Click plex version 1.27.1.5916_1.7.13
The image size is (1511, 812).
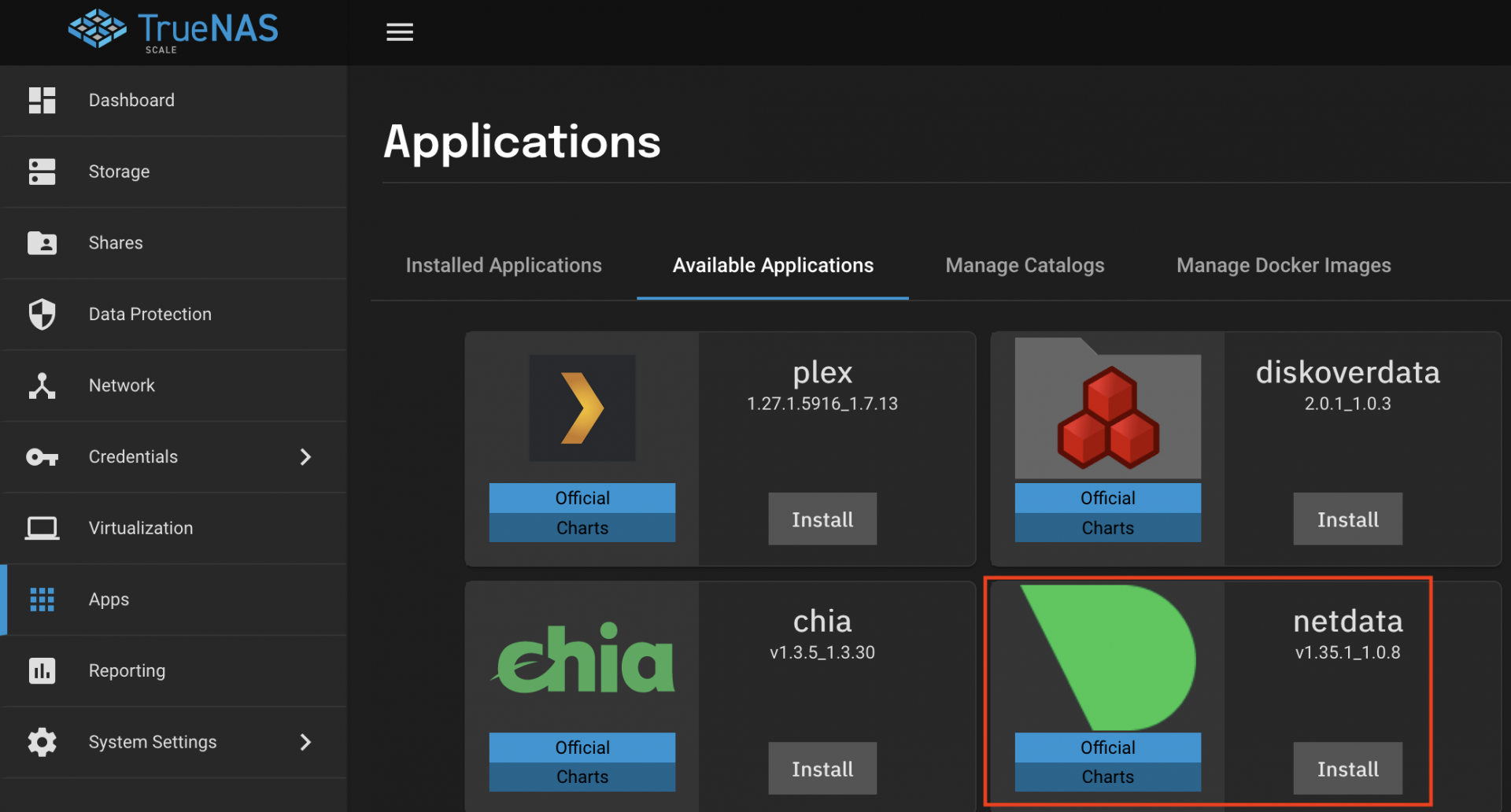(x=822, y=404)
